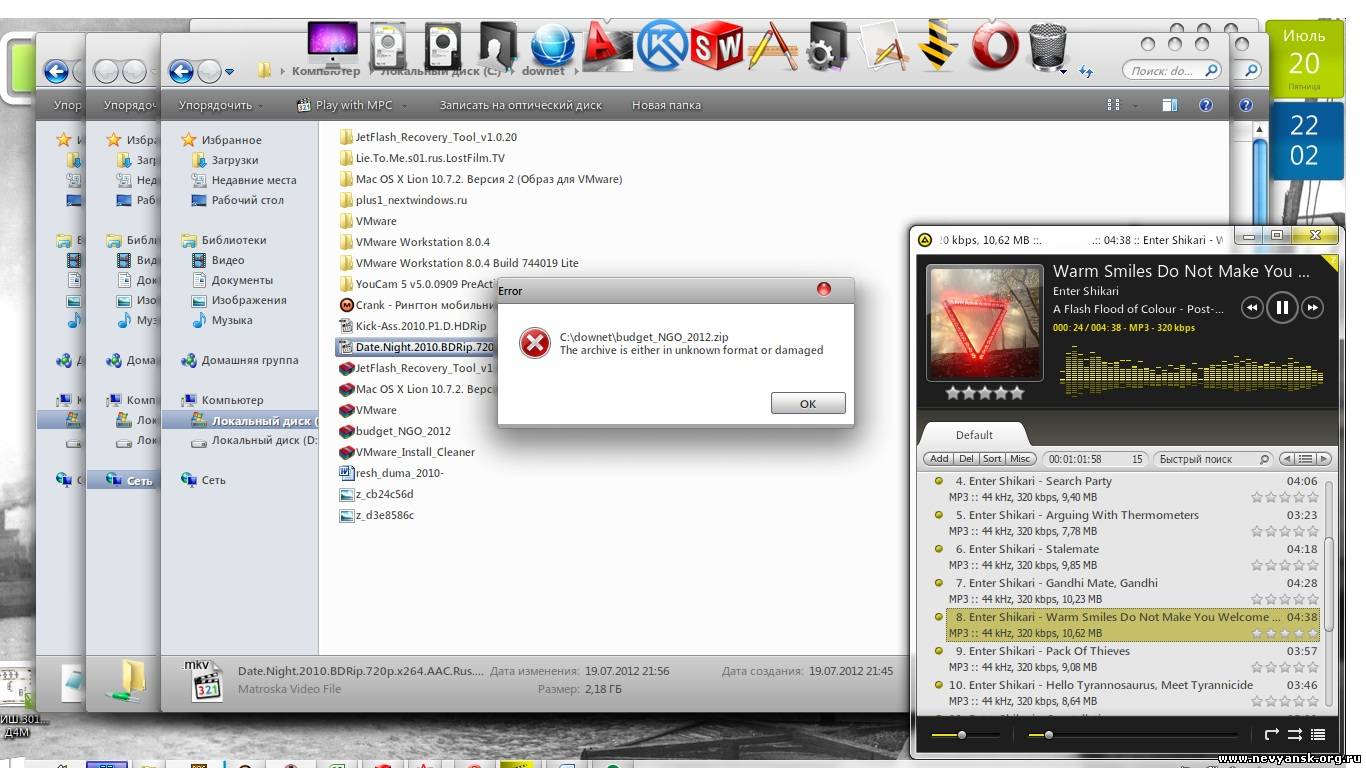The image size is (1366, 768).
Task: Click Записать на оптический диск
Action: pyautogui.click(x=521, y=105)
